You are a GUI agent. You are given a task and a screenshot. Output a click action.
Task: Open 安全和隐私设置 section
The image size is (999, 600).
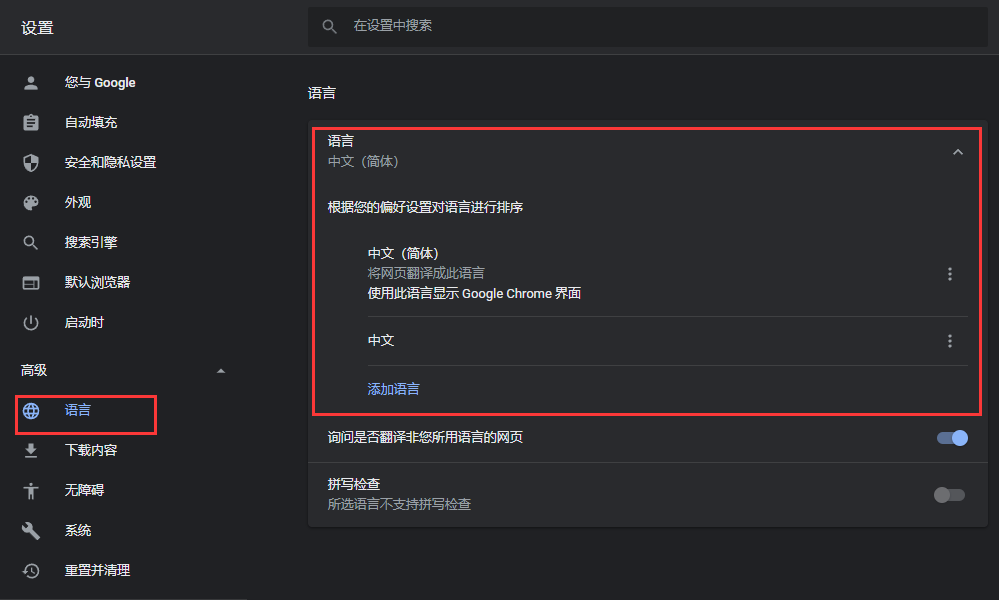(x=110, y=162)
